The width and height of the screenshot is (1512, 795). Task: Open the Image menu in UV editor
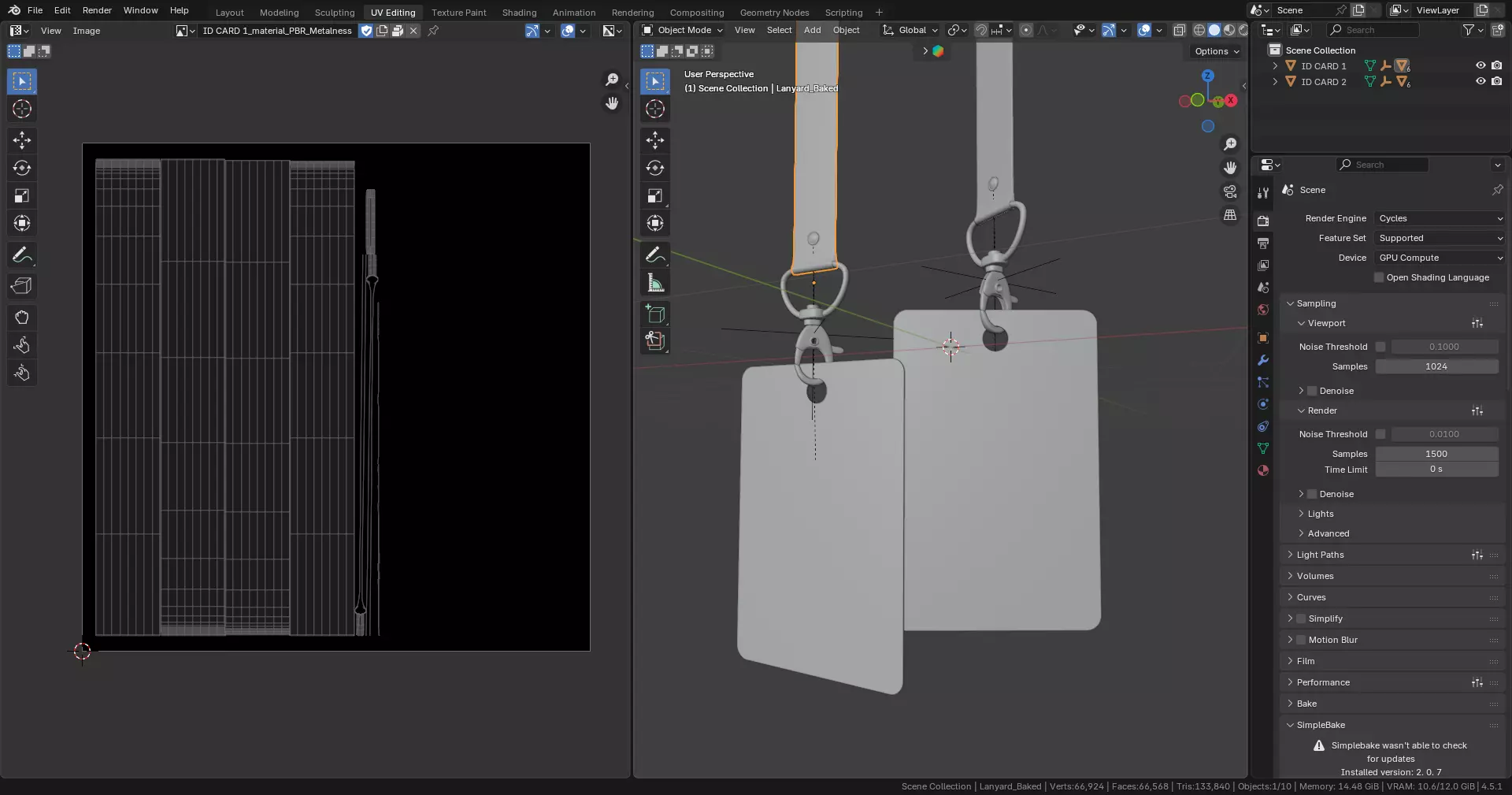coord(87,31)
